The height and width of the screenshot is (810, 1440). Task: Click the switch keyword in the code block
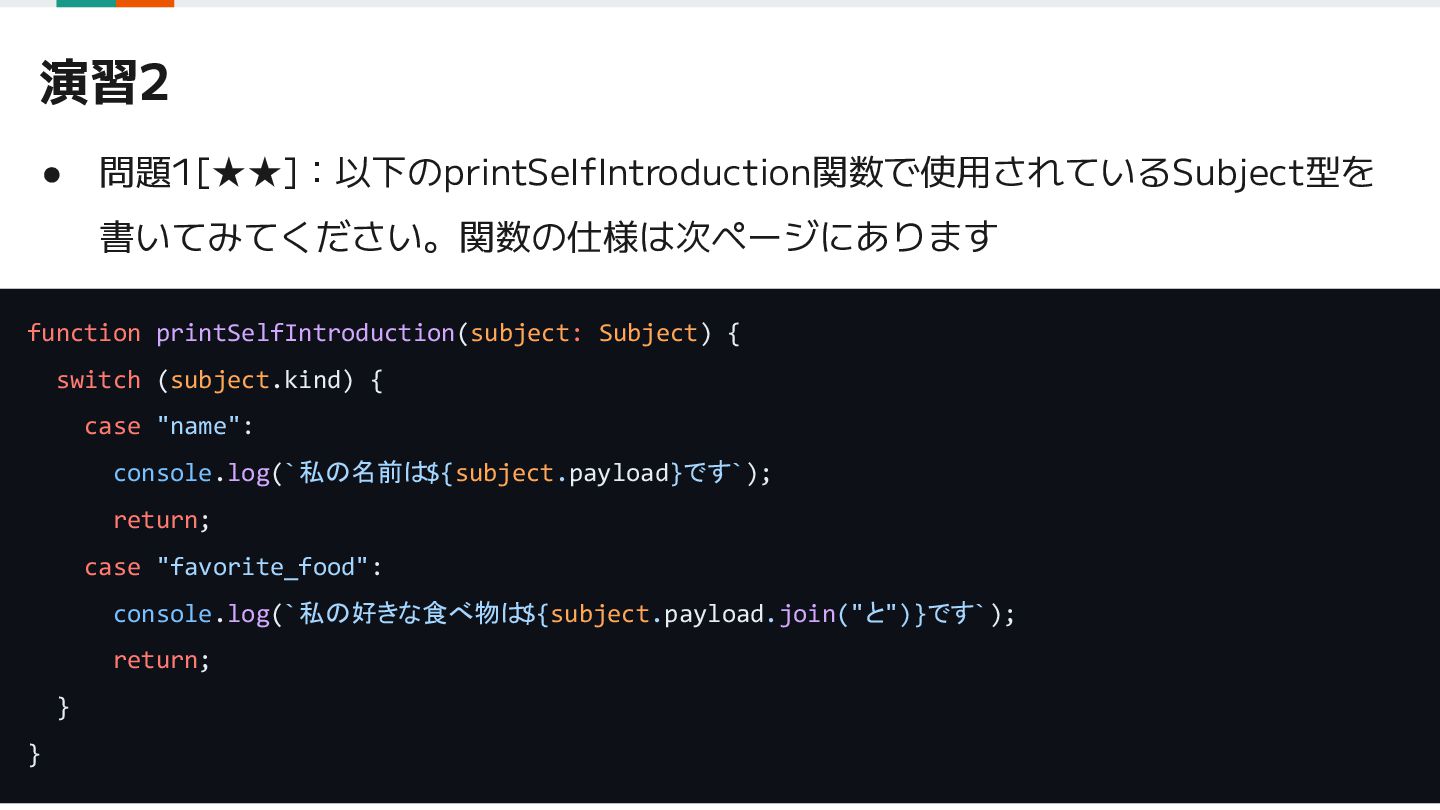coord(98,380)
